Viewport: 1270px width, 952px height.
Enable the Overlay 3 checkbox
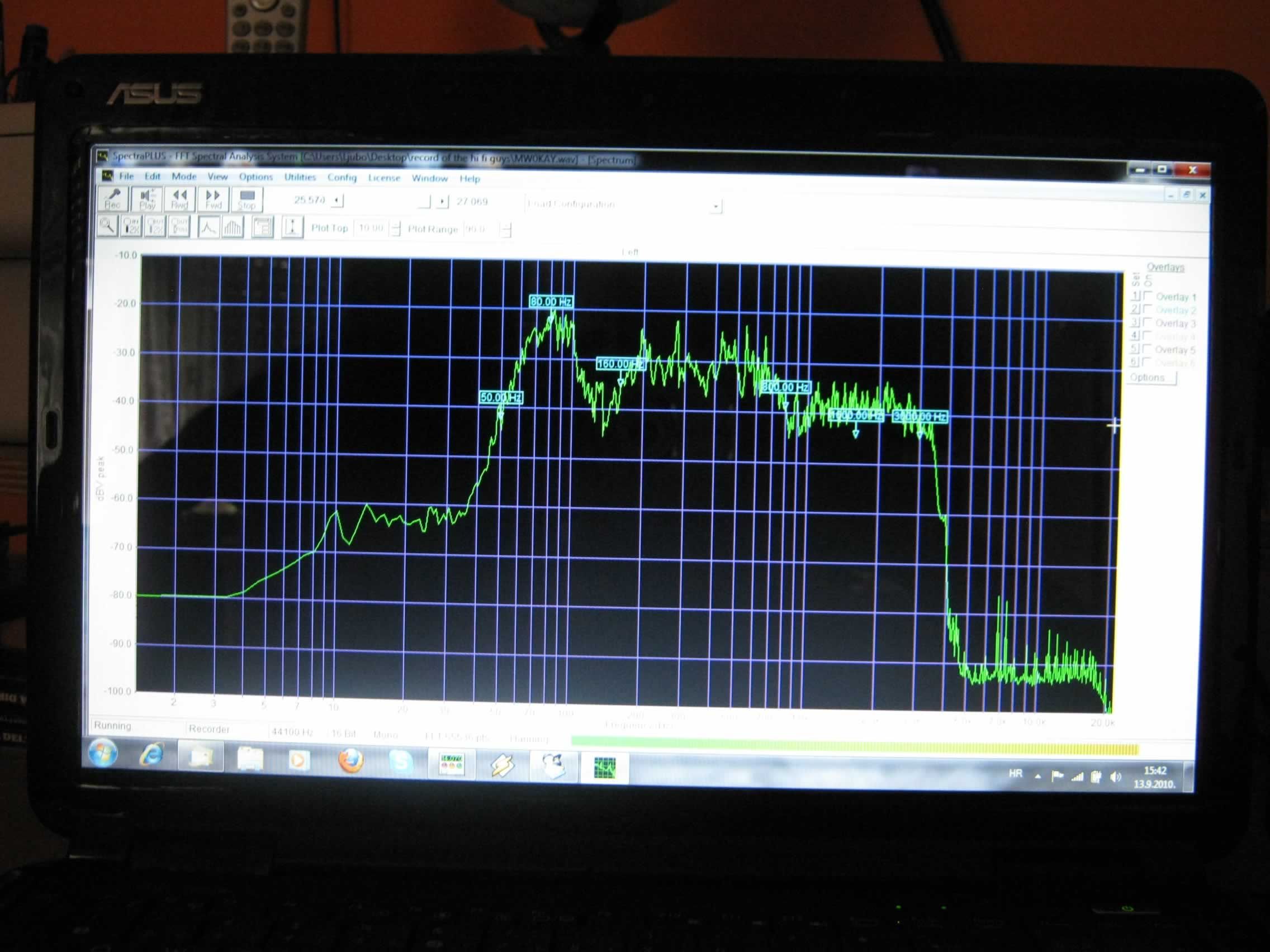click(1147, 322)
